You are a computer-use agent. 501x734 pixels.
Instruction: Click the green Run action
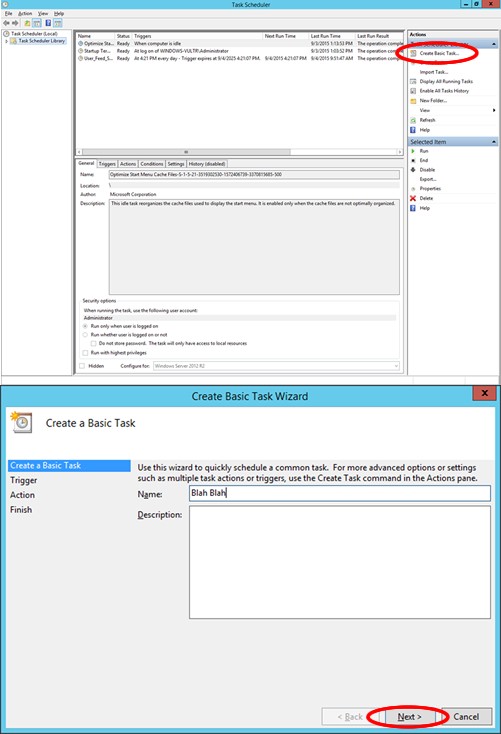point(424,151)
